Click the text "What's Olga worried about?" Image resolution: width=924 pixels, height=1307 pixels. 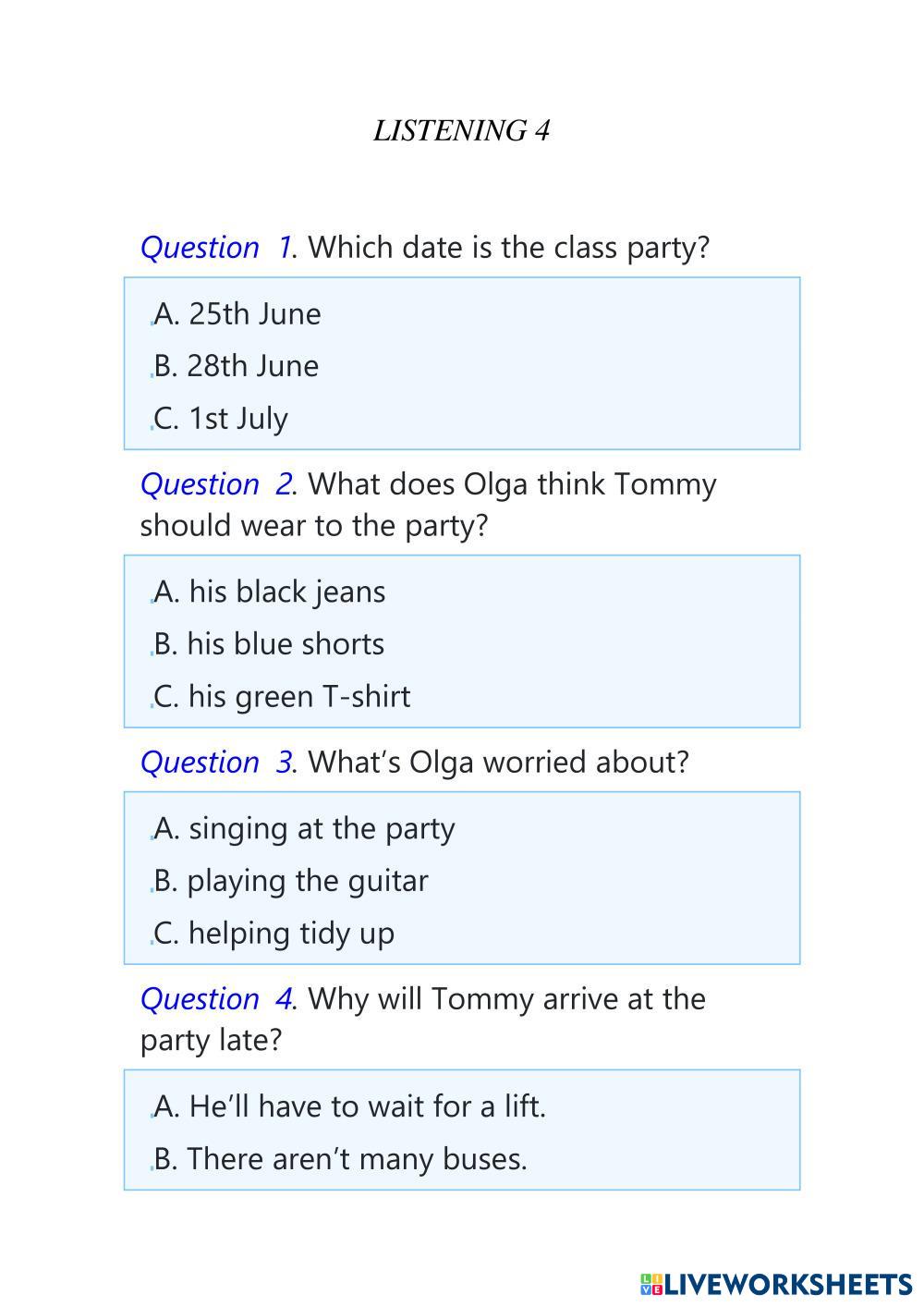498,763
